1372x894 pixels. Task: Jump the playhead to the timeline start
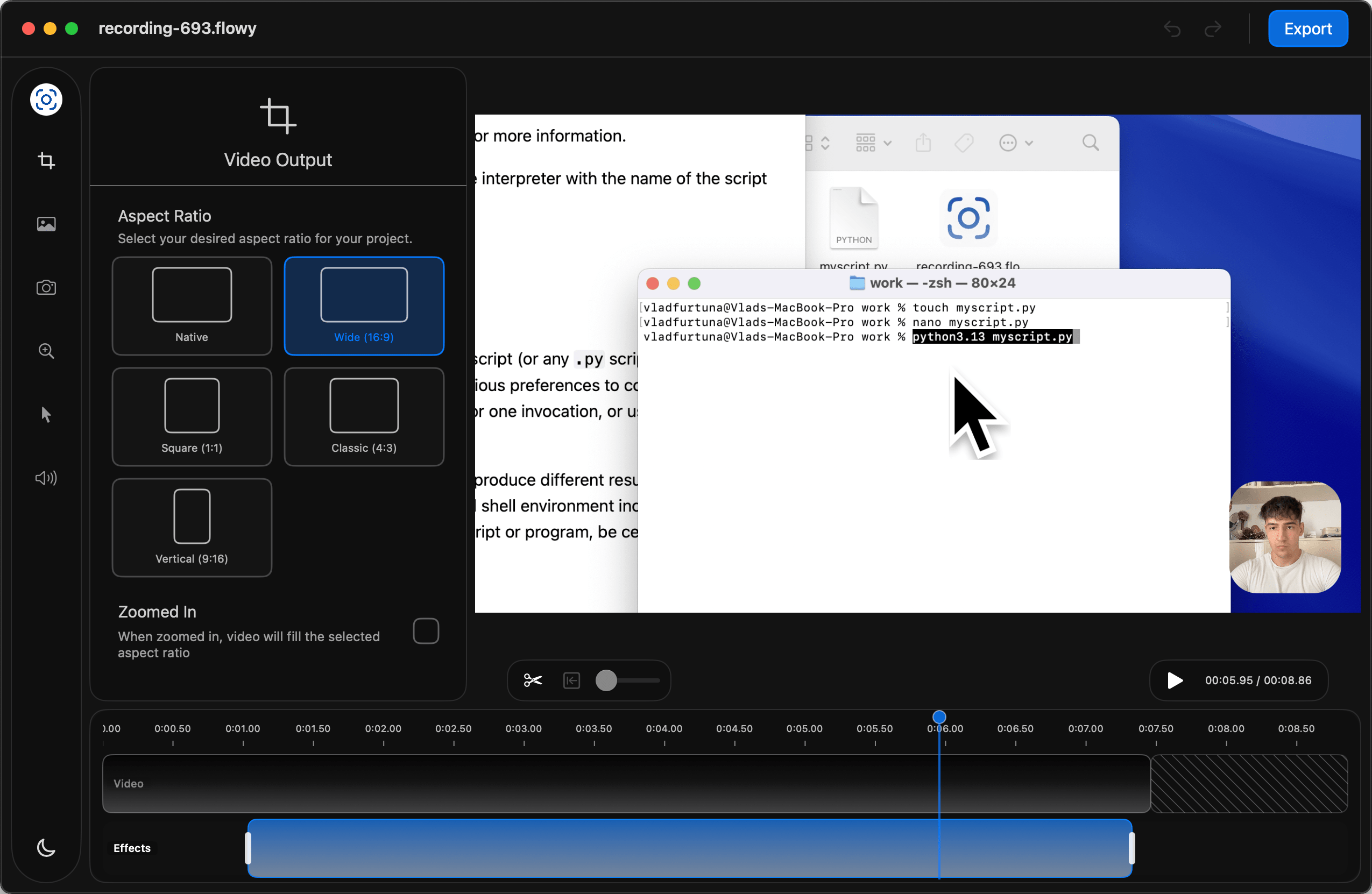pos(571,680)
